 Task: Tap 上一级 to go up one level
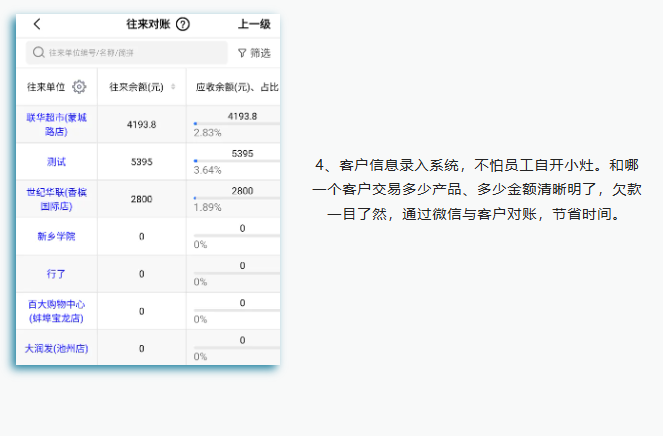click(254, 24)
